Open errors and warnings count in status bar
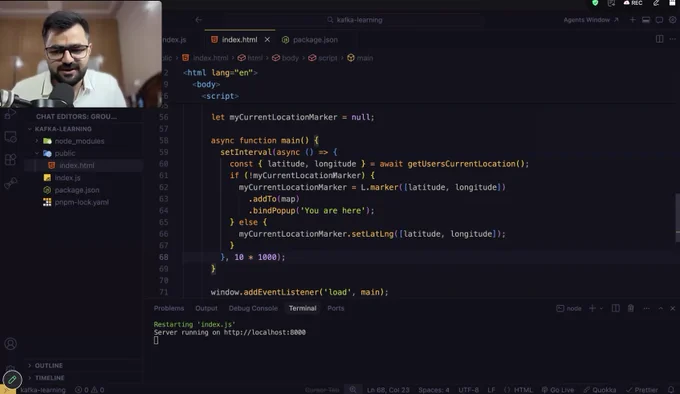680x394 pixels. pos(89,390)
